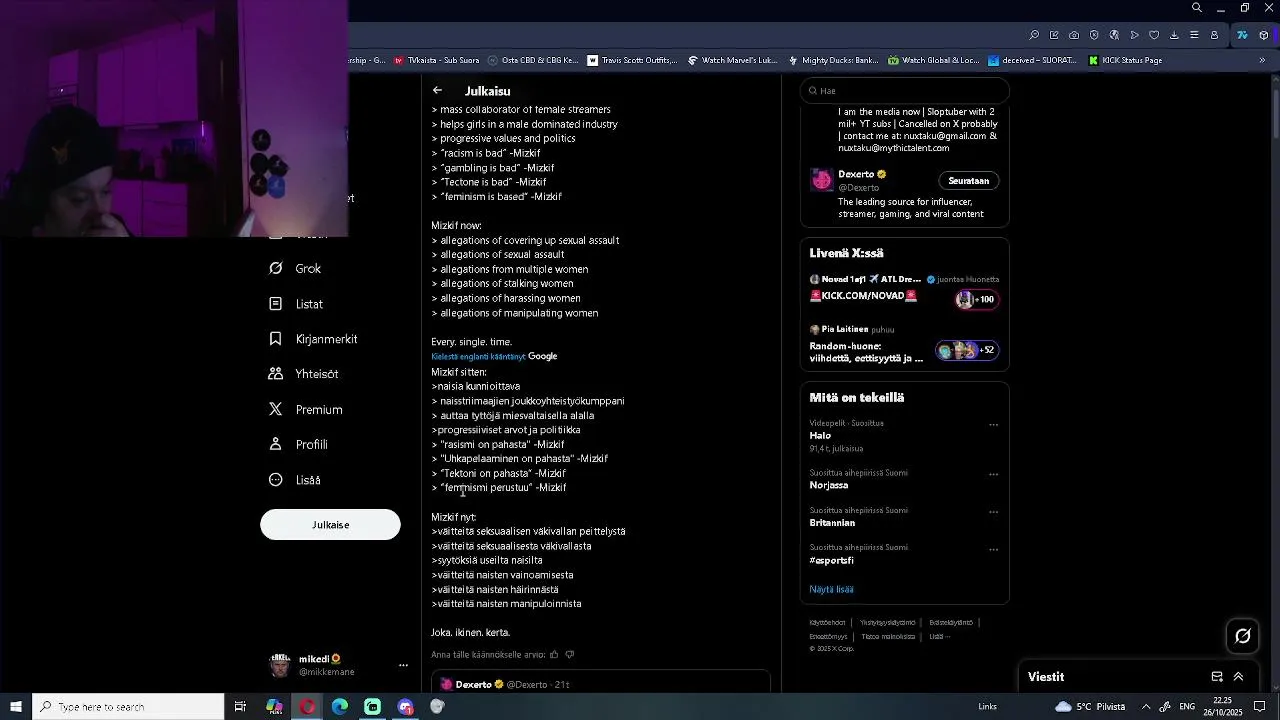1280x720 pixels.
Task: Click browser search magnifier in title bar
Action: point(1196,8)
